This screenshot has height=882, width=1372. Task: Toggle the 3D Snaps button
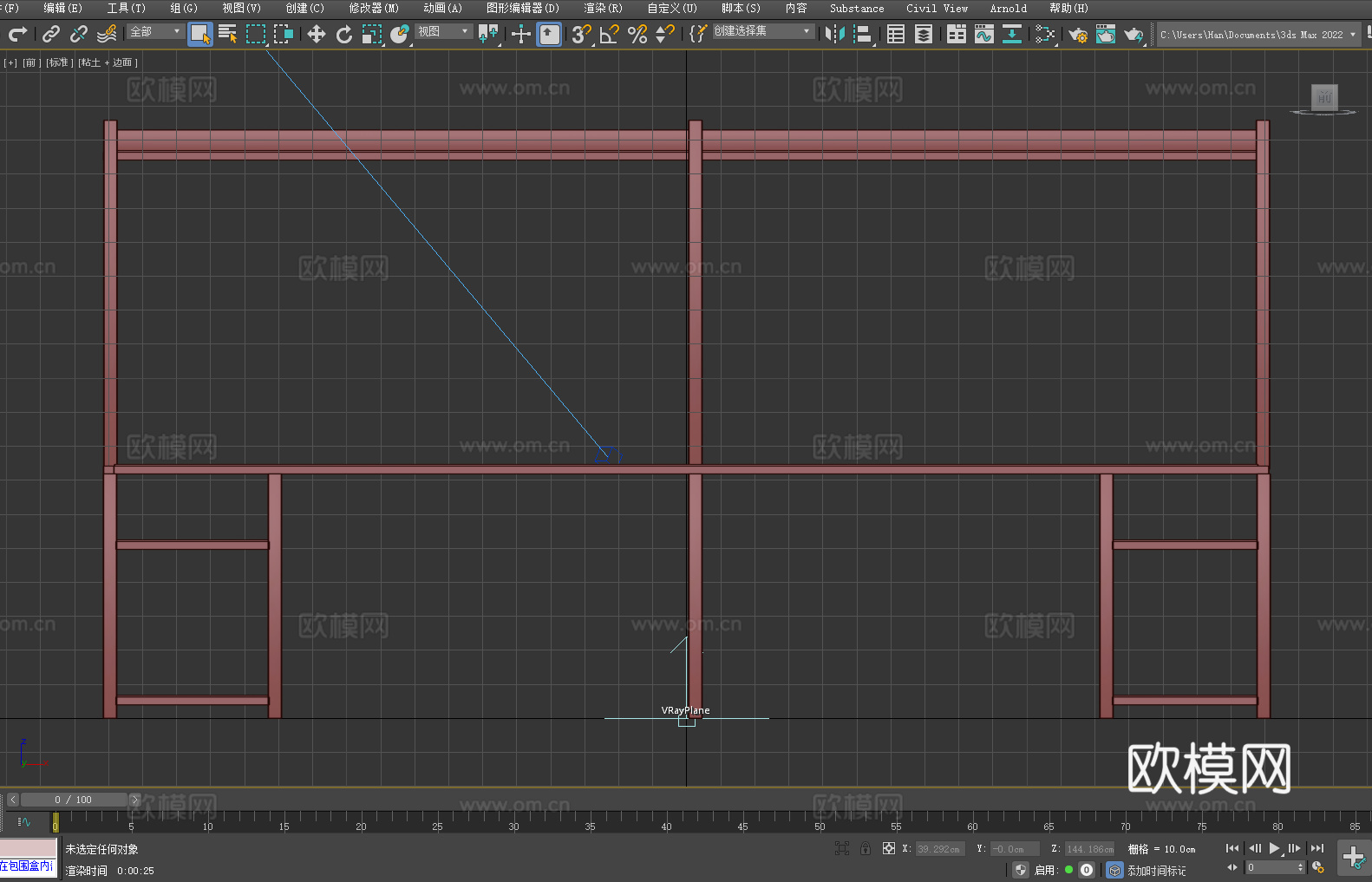pyautogui.click(x=582, y=34)
